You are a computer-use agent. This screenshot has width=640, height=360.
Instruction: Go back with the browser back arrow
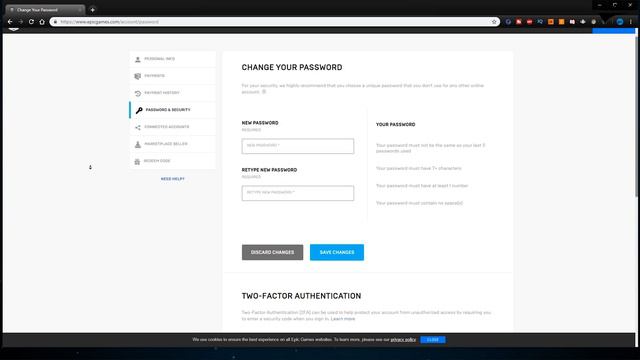pyautogui.click(x=10, y=22)
